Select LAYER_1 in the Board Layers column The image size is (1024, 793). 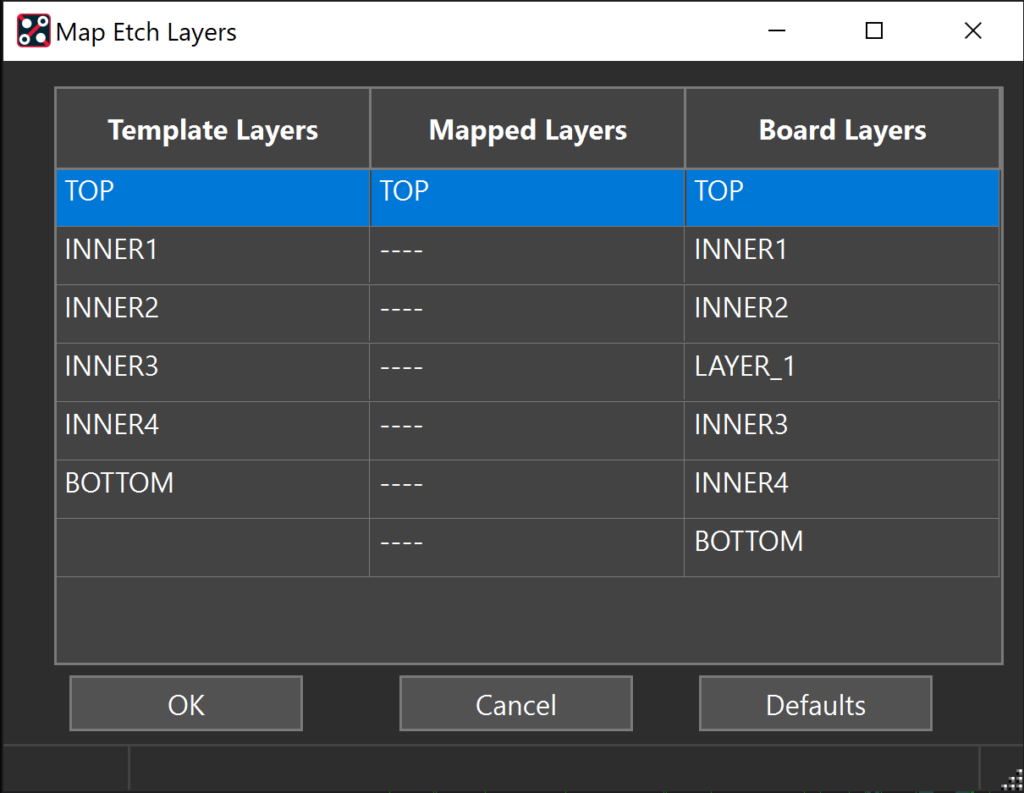pyautogui.click(x=842, y=372)
